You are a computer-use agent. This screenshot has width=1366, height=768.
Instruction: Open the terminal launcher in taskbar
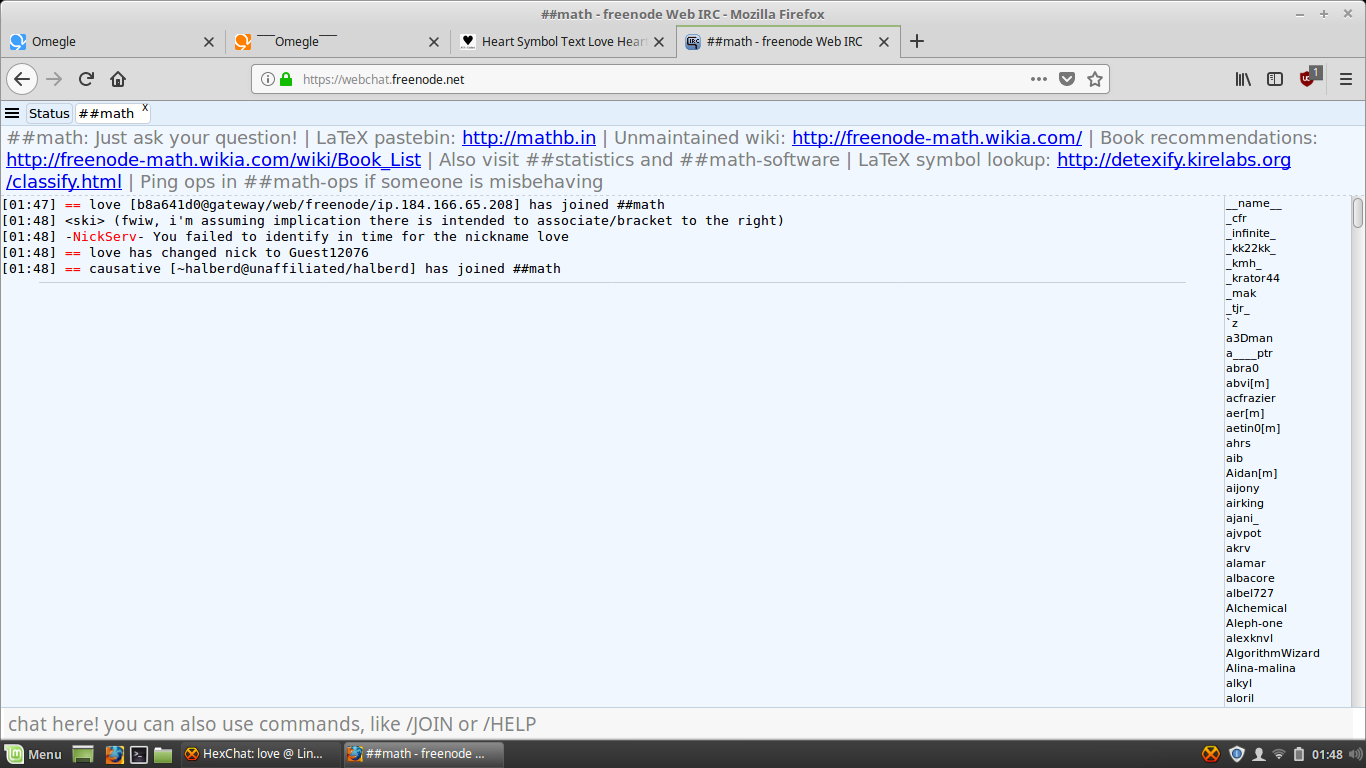coord(140,754)
